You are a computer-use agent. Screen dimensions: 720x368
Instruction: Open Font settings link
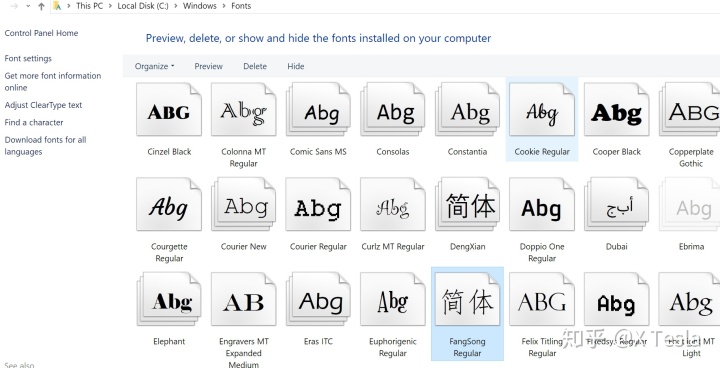pos(28,58)
